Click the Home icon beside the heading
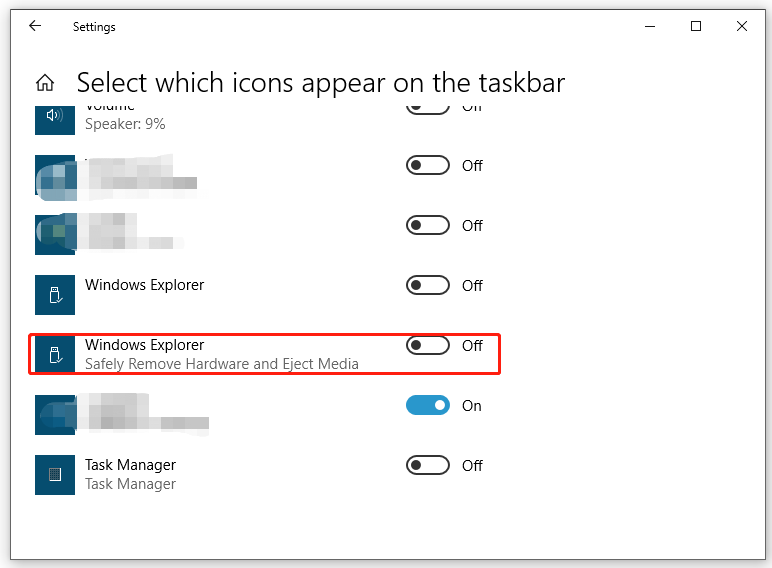 pyautogui.click(x=45, y=83)
